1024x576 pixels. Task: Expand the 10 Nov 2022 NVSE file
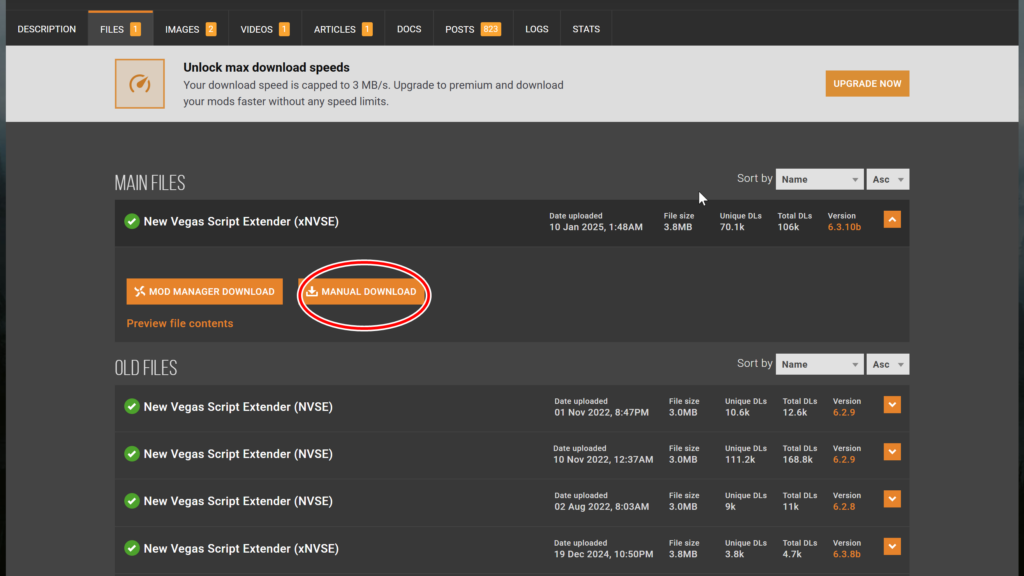[x=892, y=452]
